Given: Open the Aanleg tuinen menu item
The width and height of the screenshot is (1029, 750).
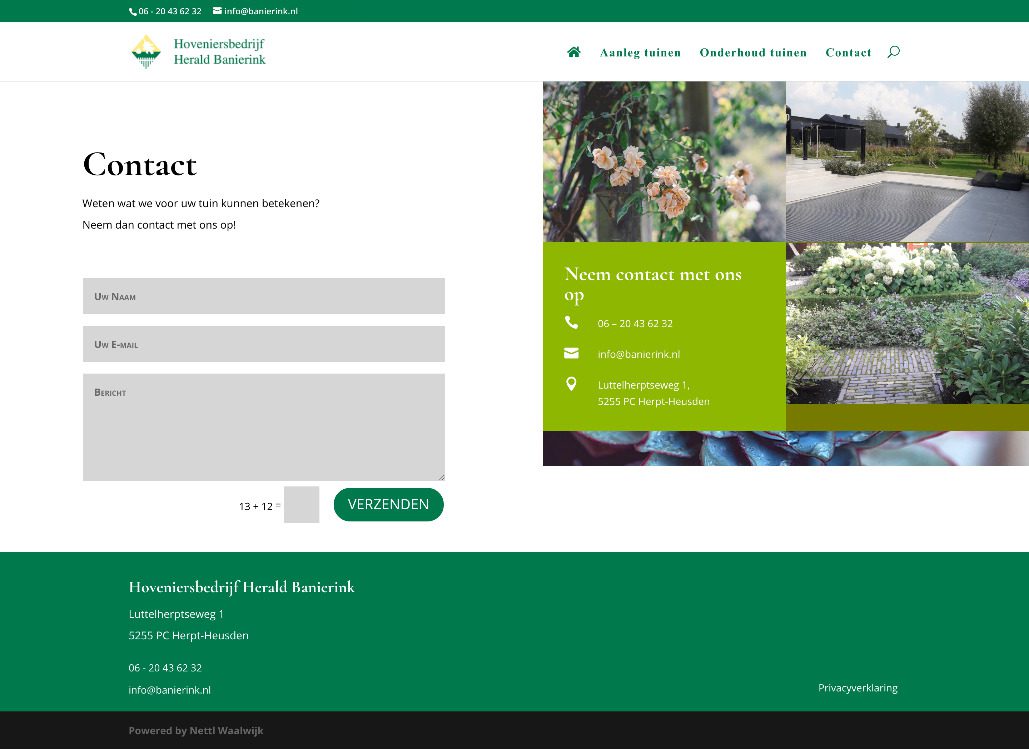Looking at the screenshot, I should [x=640, y=52].
